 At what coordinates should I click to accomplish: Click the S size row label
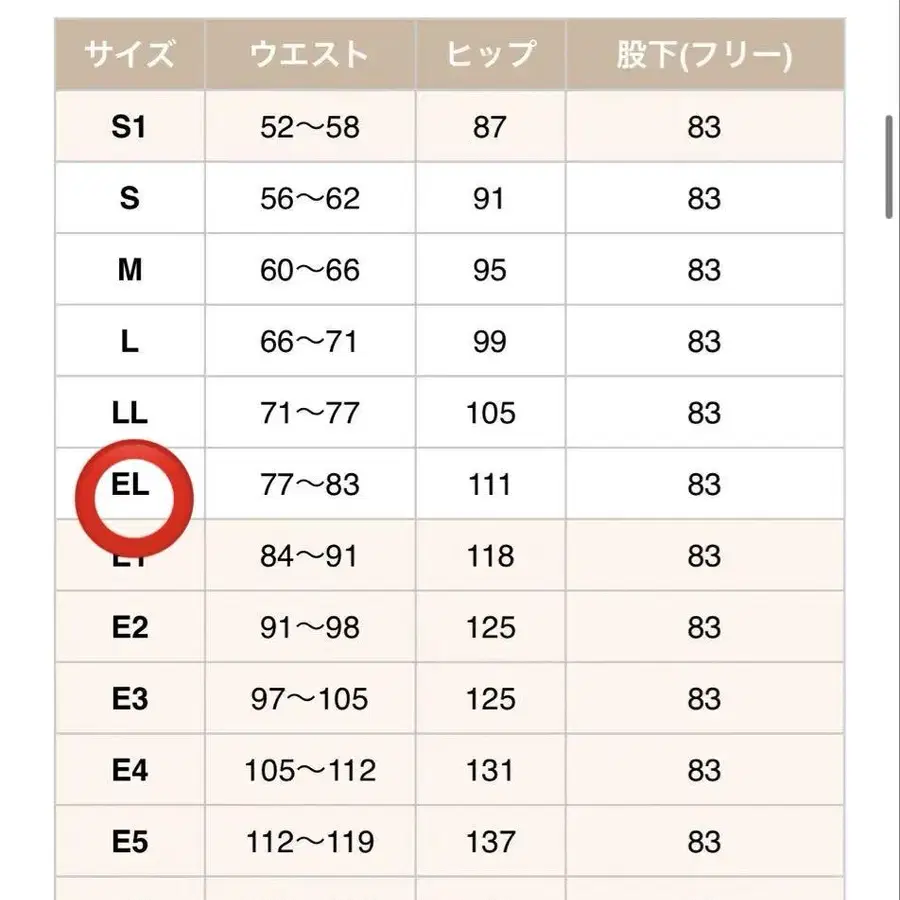pyautogui.click(x=130, y=199)
